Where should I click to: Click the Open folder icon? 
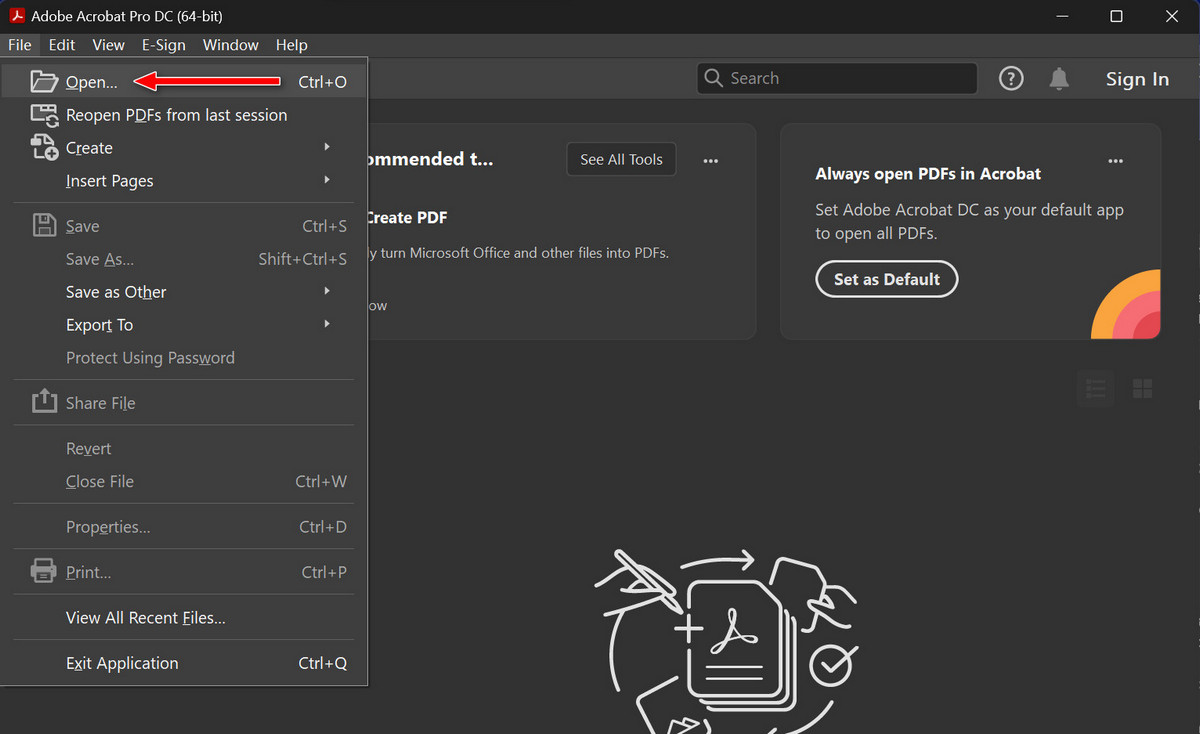tap(44, 81)
